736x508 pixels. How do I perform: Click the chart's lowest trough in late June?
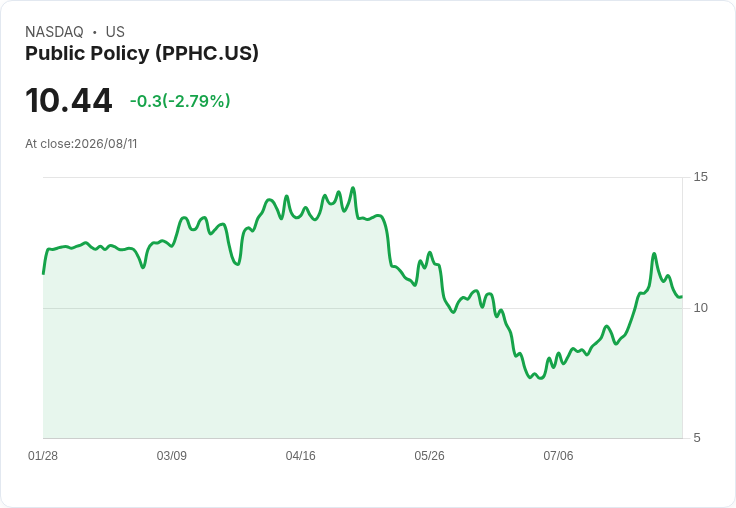pyautogui.click(x=541, y=378)
